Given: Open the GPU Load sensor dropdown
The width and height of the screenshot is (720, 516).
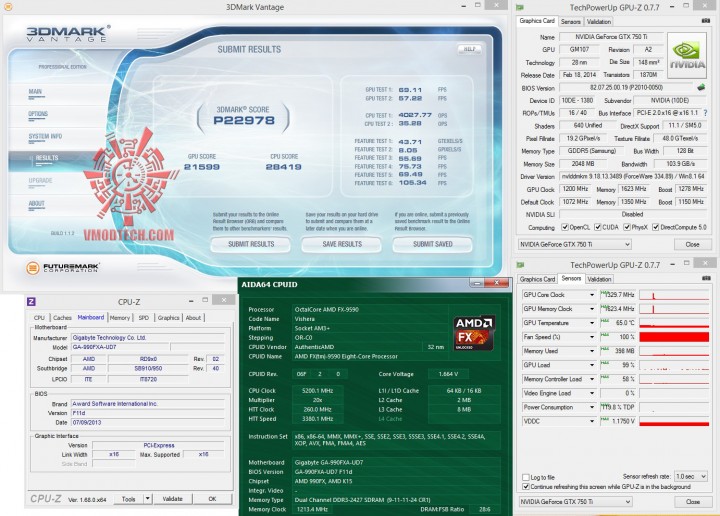Looking at the screenshot, I should click(591, 365).
